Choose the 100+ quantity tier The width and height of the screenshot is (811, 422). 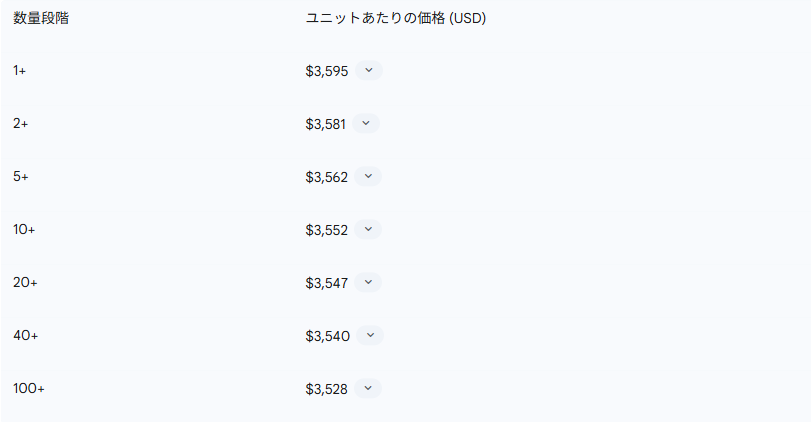pyautogui.click(x=29, y=388)
